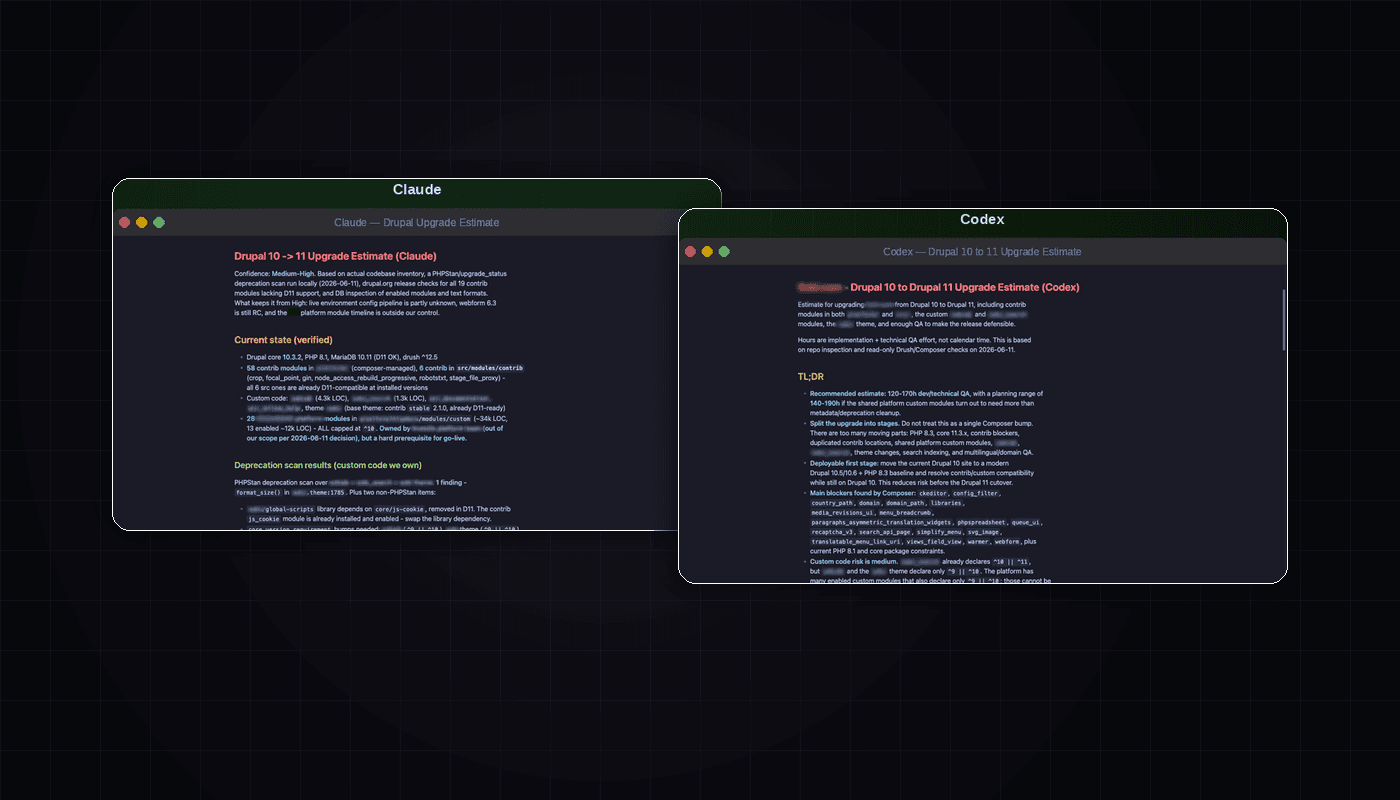Click the 'src/modules/contrib' code path
The height and width of the screenshot is (800, 1400).
490,368
